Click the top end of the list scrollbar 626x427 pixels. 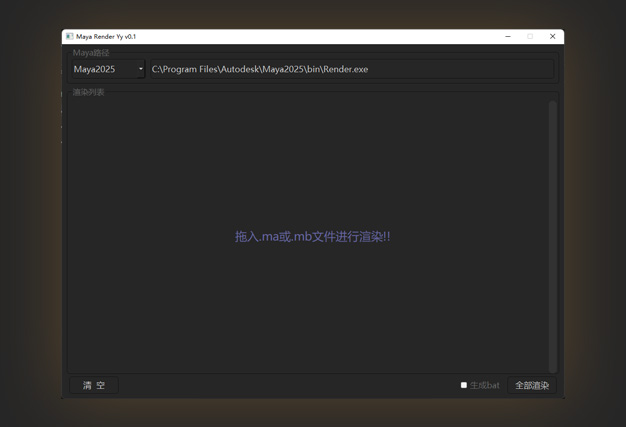coord(552,102)
